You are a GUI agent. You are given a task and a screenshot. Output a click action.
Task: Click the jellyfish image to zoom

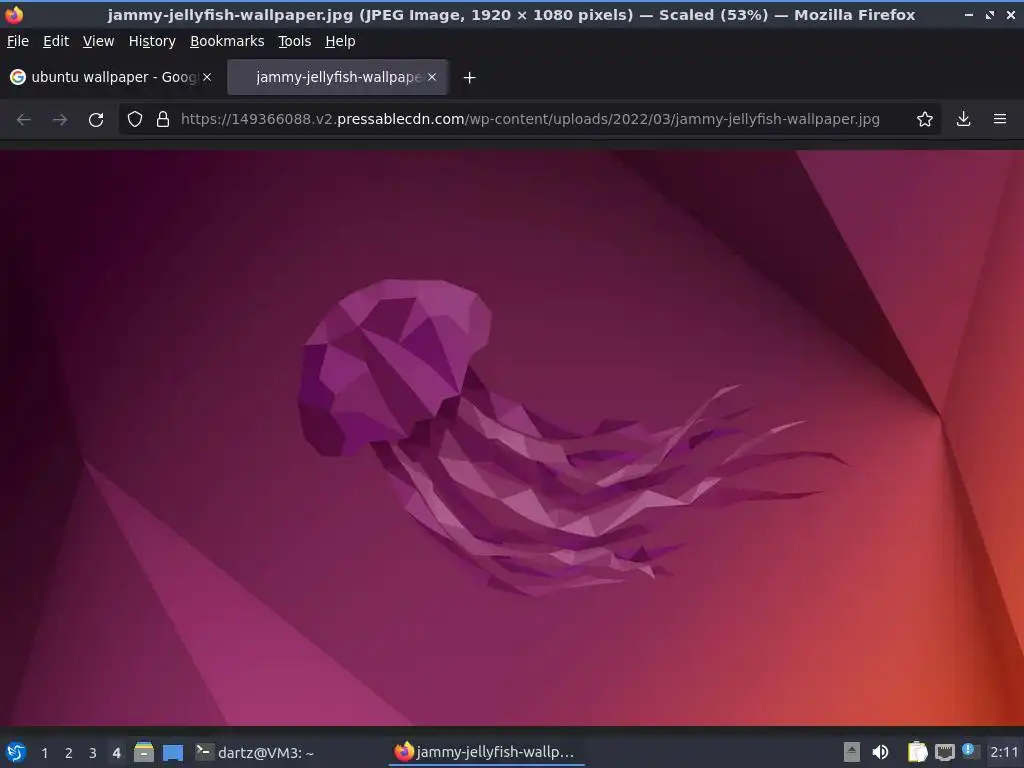(512, 438)
